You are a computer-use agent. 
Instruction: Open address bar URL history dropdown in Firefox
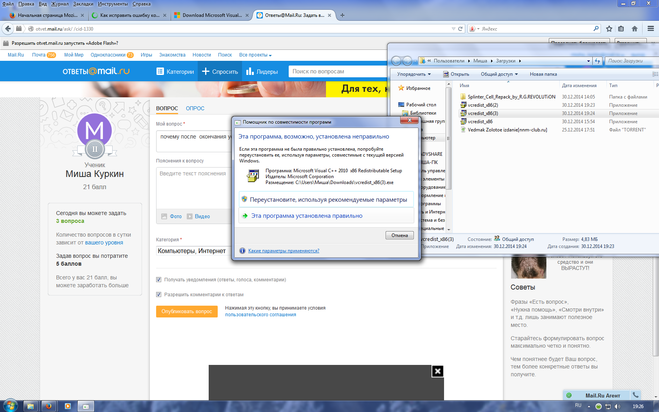453,29
